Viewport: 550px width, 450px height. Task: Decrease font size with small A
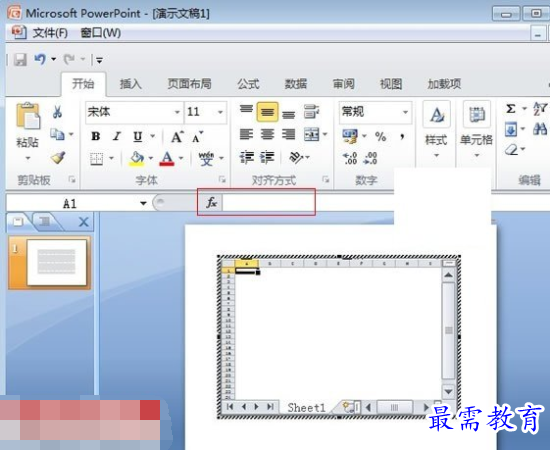click(197, 137)
